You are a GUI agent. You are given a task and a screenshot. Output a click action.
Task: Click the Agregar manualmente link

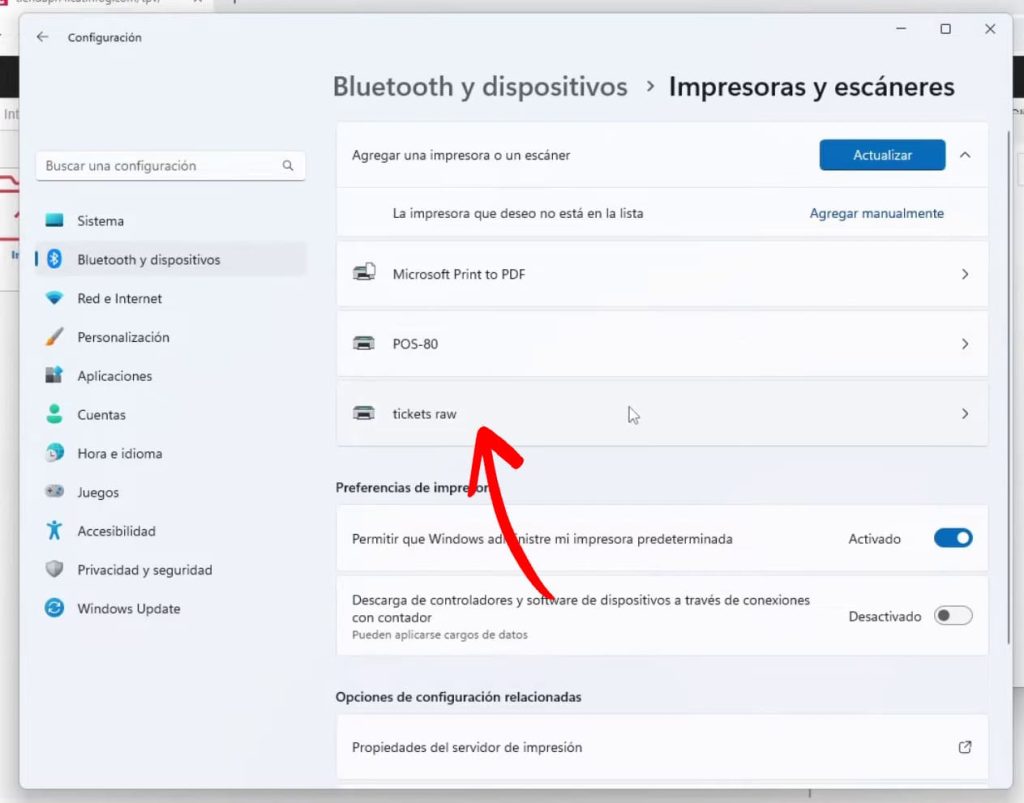pyautogui.click(x=876, y=213)
